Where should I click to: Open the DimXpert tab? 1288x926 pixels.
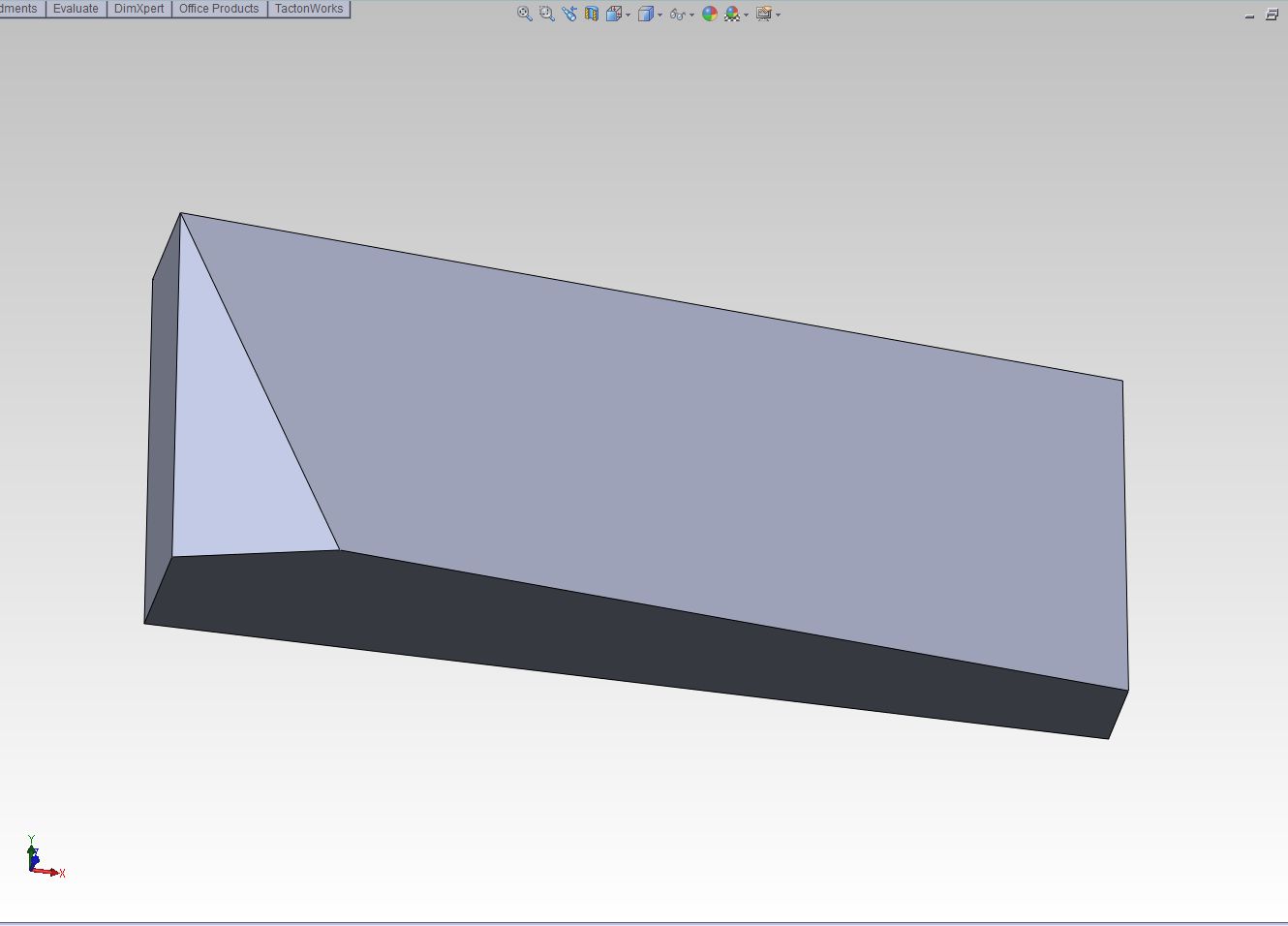pyautogui.click(x=138, y=9)
